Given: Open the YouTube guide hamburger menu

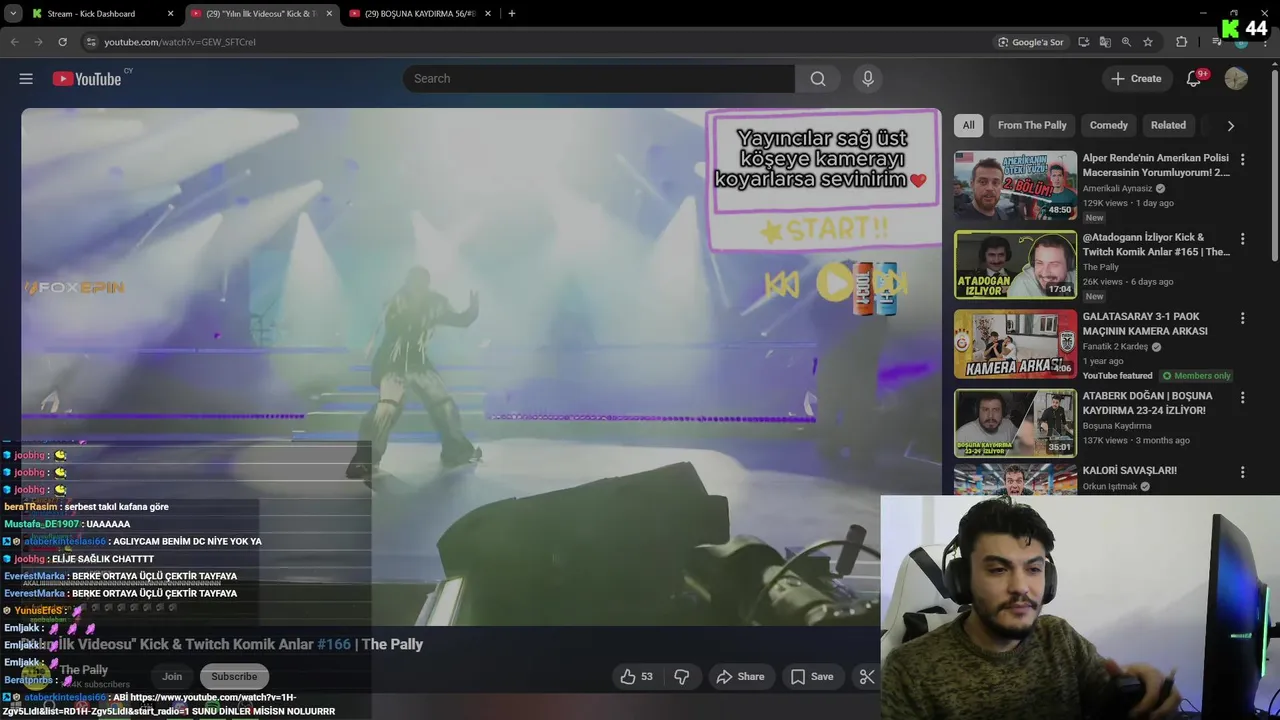Looking at the screenshot, I should [x=26, y=79].
